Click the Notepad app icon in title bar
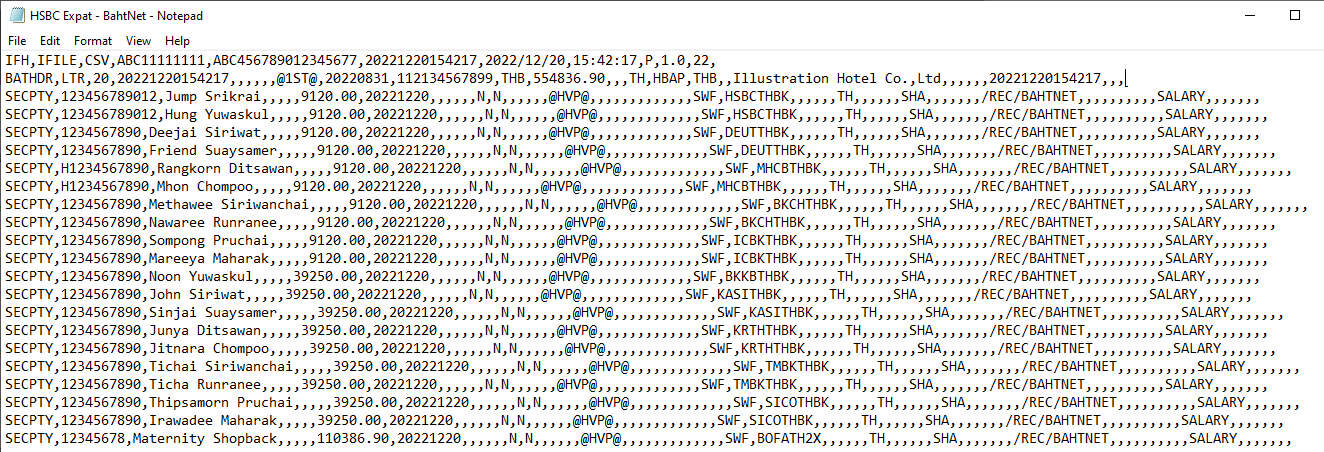This screenshot has width=1324, height=452. coord(17,16)
